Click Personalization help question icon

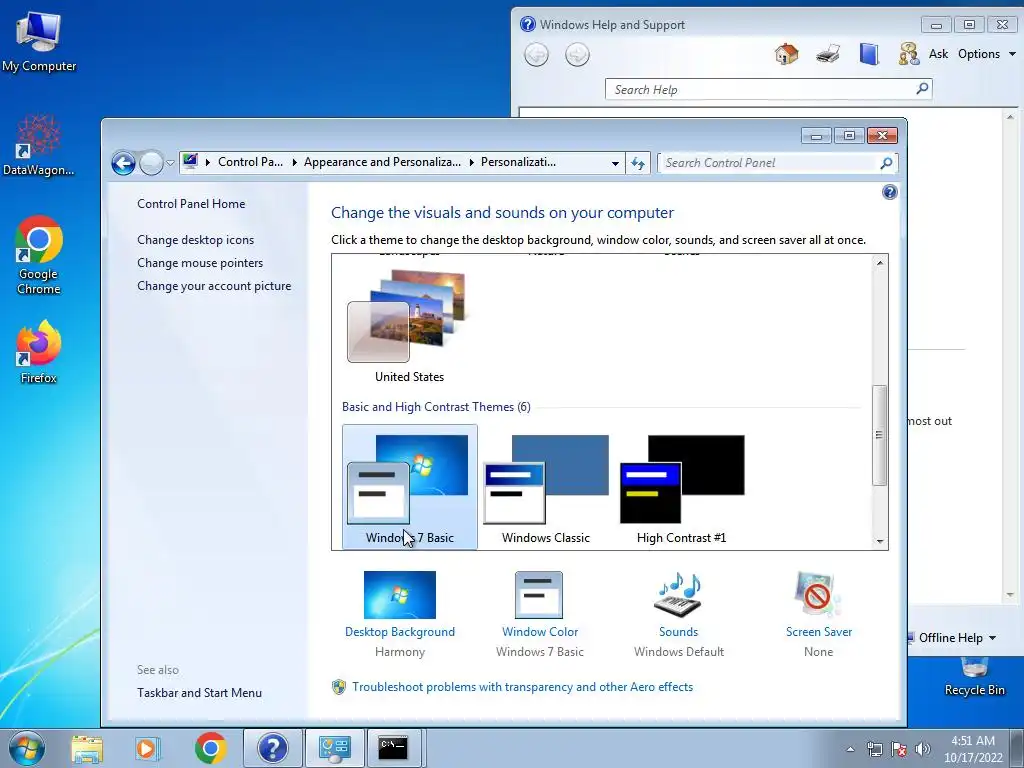(889, 192)
